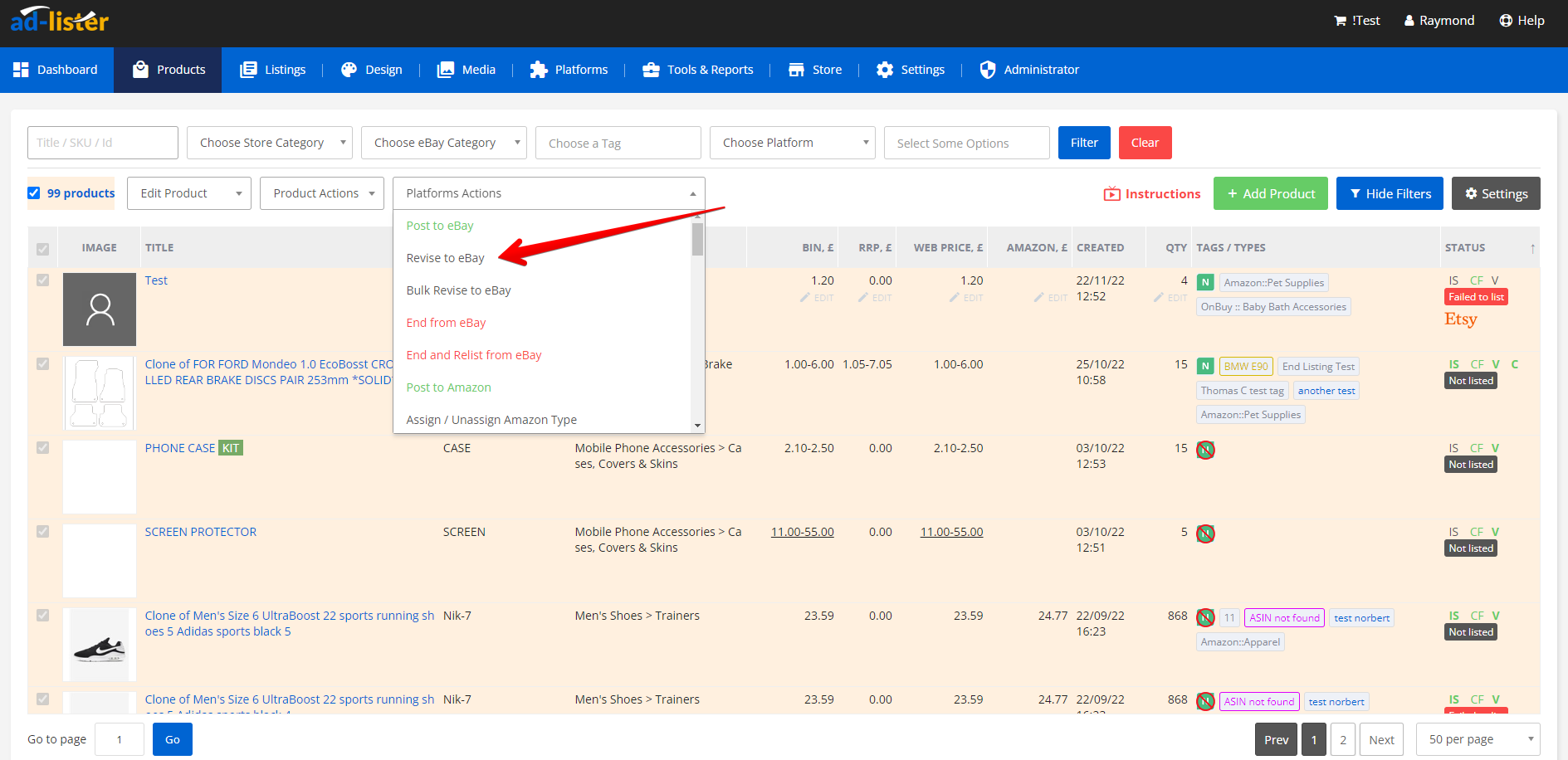The height and width of the screenshot is (760, 1568).
Task: Go to Dashboard in navigation bar
Action: tap(56, 70)
